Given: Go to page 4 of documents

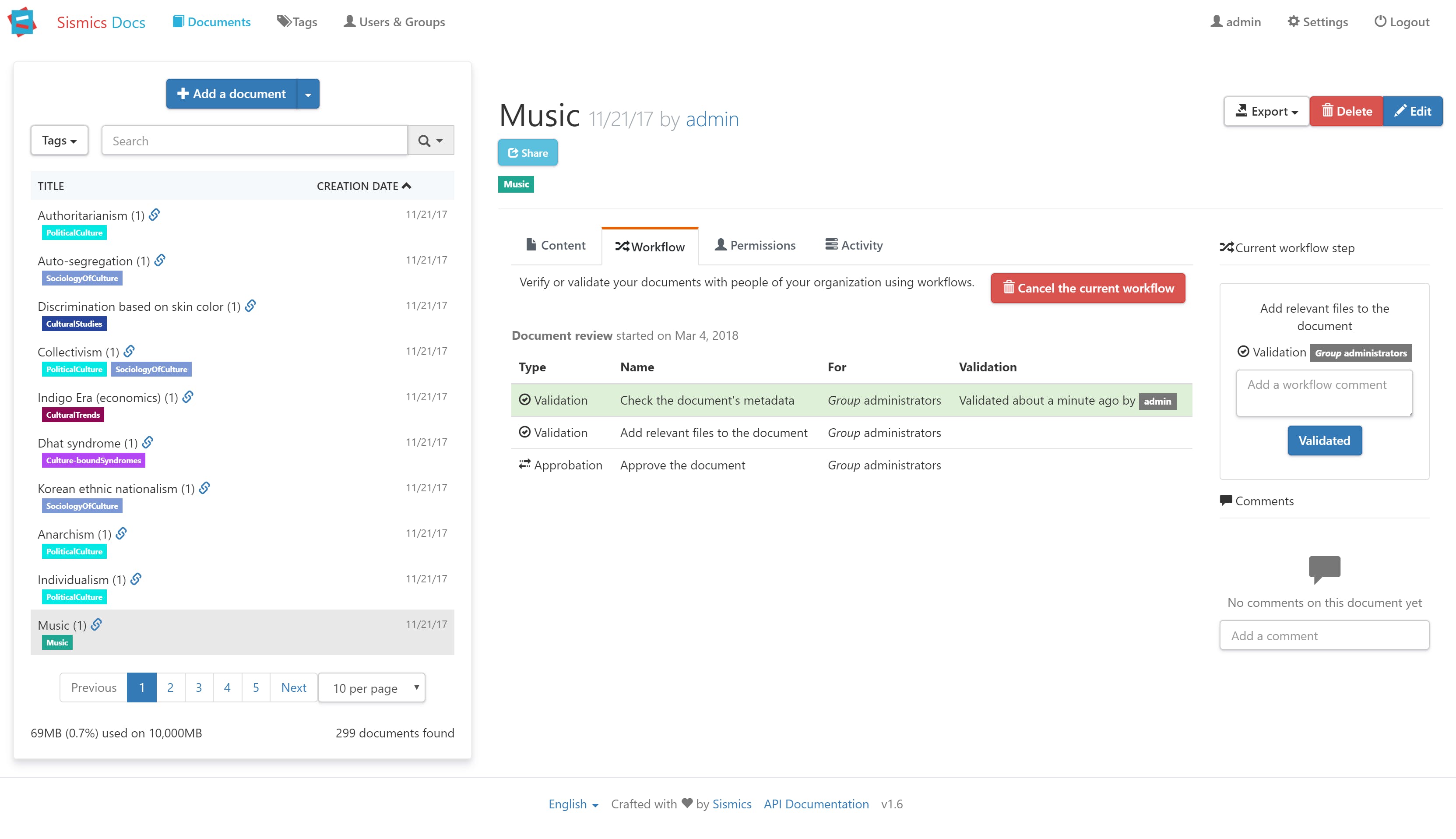Looking at the screenshot, I should pos(228,687).
